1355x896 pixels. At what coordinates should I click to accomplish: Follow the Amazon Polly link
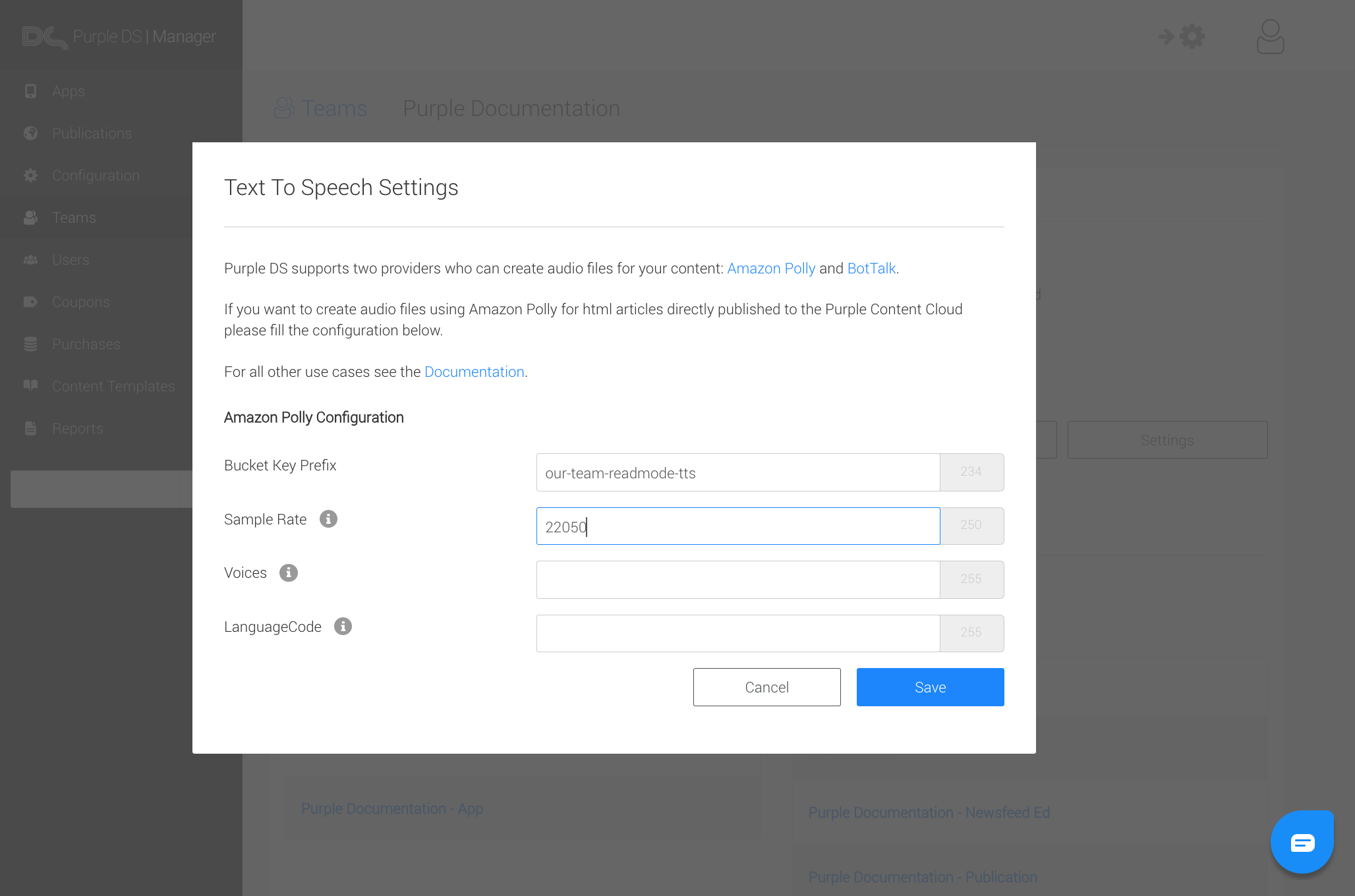pyautogui.click(x=771, y=269)
